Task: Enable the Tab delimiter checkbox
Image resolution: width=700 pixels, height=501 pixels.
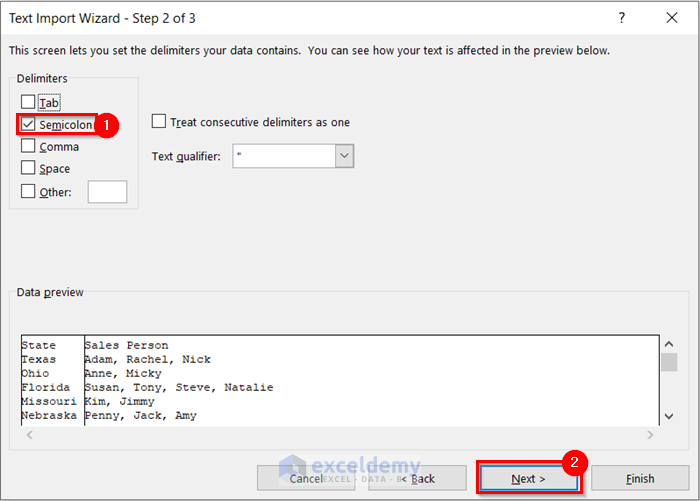Action: (28, 102)
